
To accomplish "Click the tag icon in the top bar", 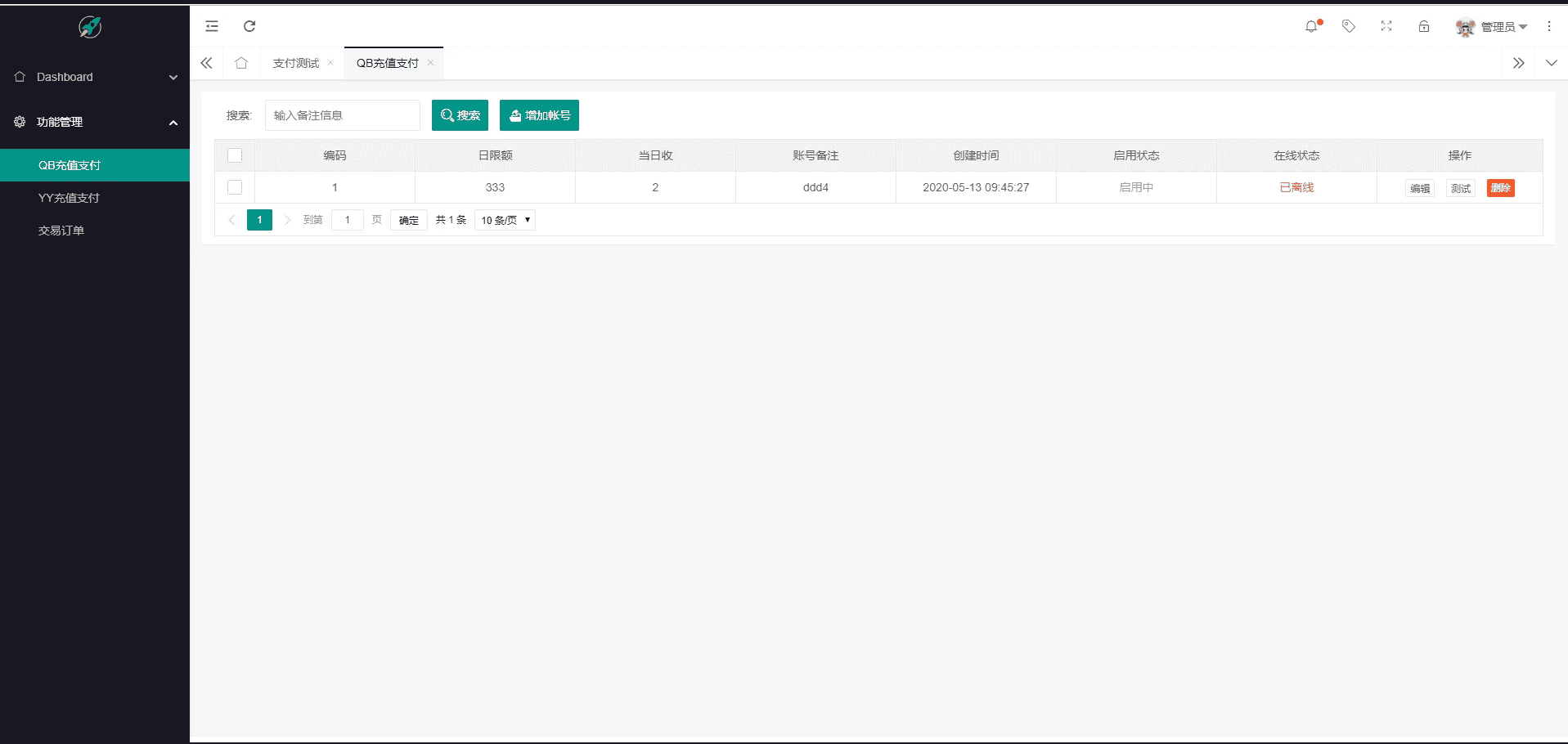I will point(1349,26).
